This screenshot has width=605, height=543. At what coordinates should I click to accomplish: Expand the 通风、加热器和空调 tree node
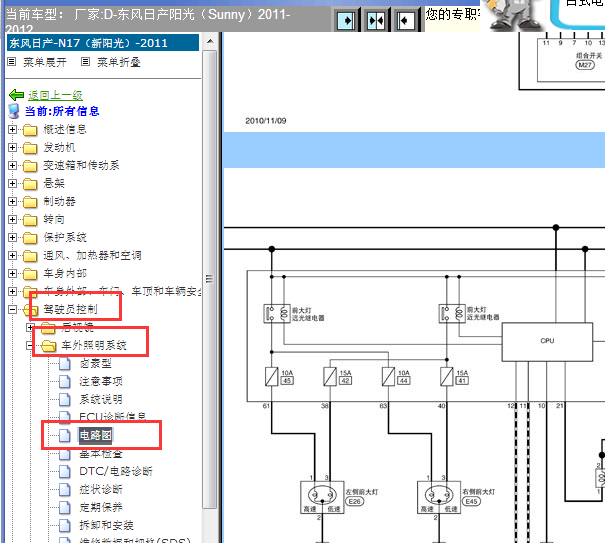[12, 255]
